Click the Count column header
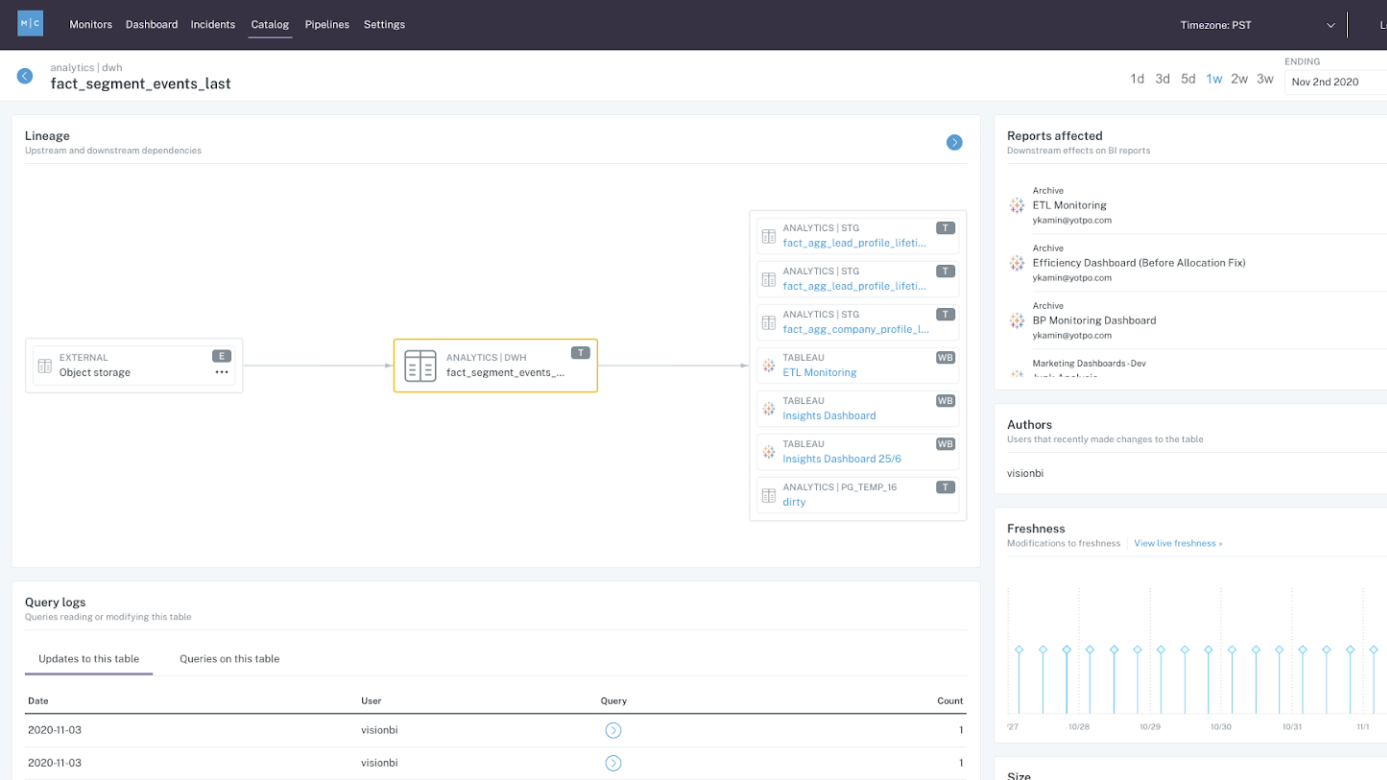Screen dimensions: 1387x780 click(x=950, y=701)
